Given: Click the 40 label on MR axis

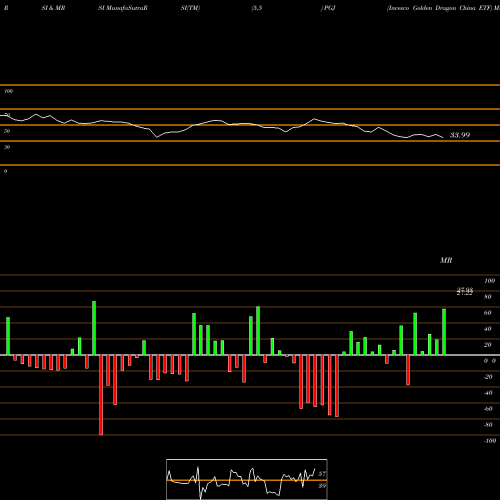Looking at the screenshot, I should click(x=488, y=329).
